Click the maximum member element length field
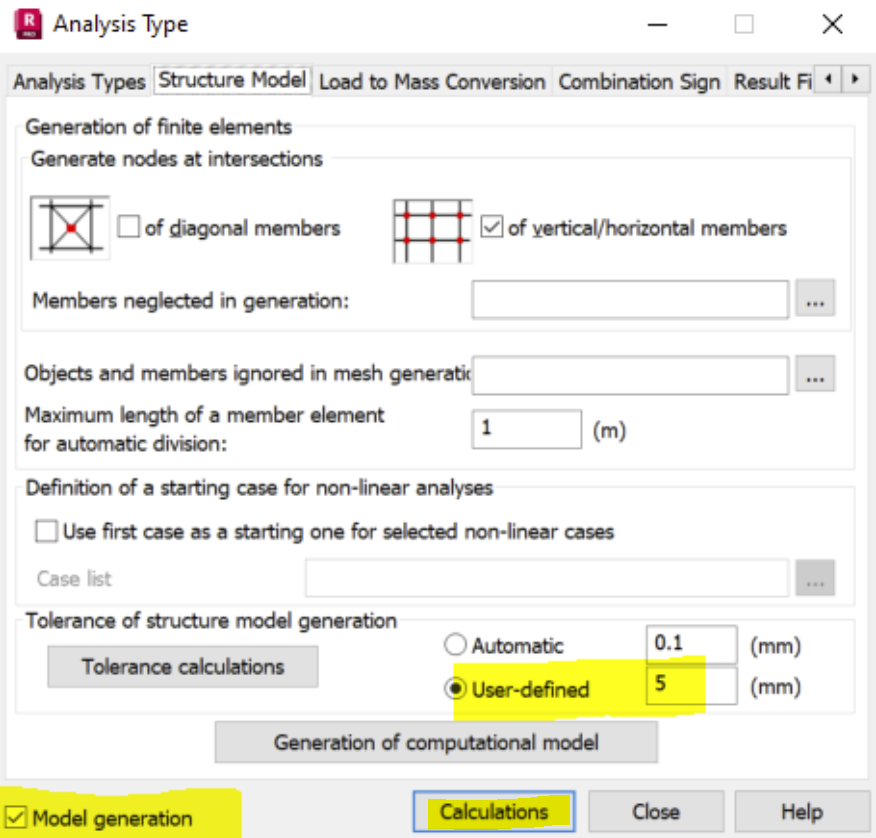Image resolution: width=876 pixels, height=838 pixels. (x=526, y=429)
